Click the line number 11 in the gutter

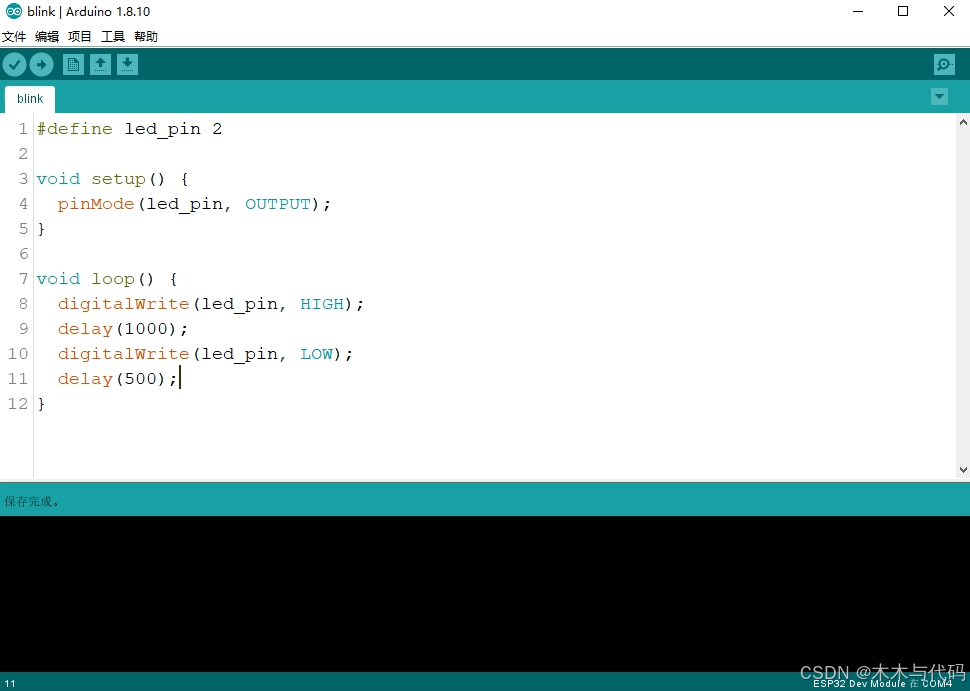(x=17, y=378)
